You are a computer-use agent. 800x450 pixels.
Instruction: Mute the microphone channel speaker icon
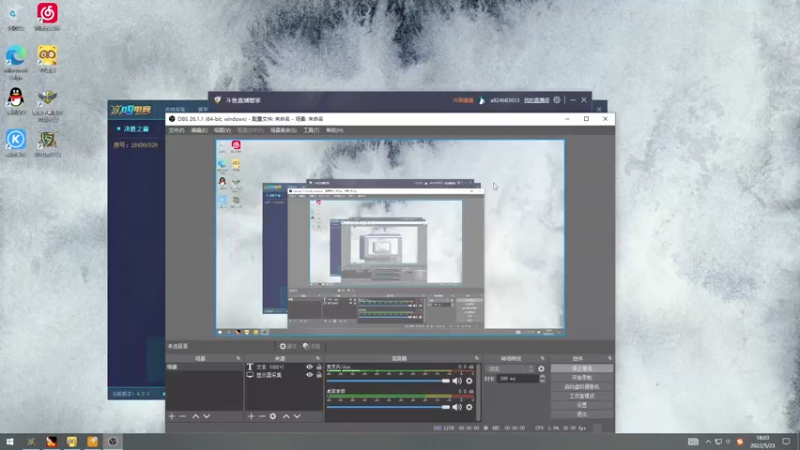tap(457, 381)
